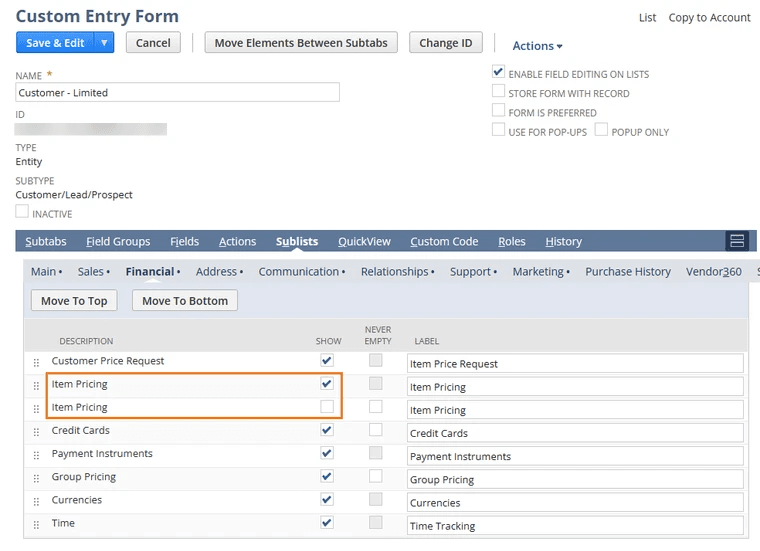The height and width of the screenshot is (551, 760).
Task: Check the Inactive checkbox
Action: (22, 211)
